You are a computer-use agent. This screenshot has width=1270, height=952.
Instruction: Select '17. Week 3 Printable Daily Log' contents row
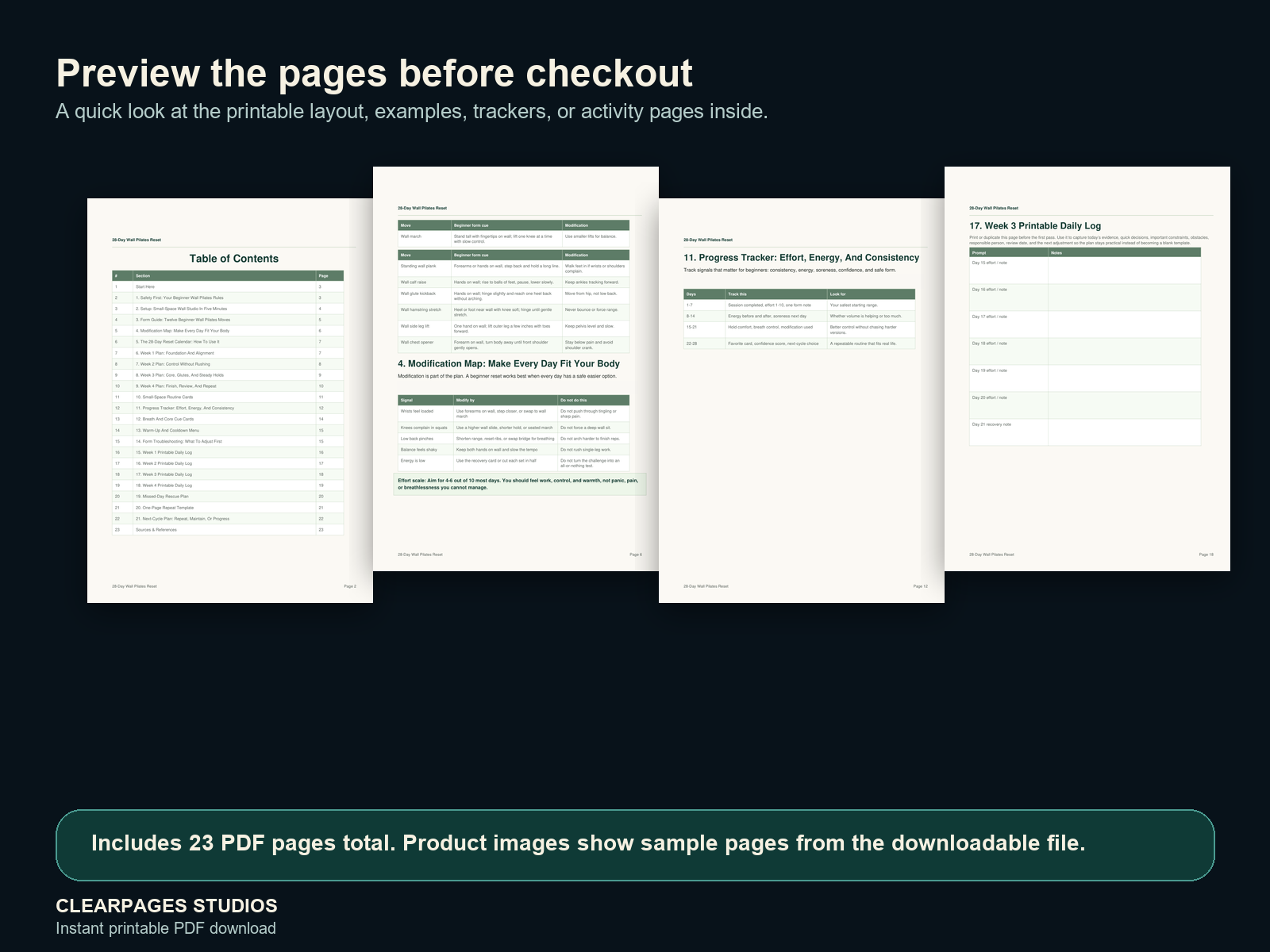(x=228, y=474)
